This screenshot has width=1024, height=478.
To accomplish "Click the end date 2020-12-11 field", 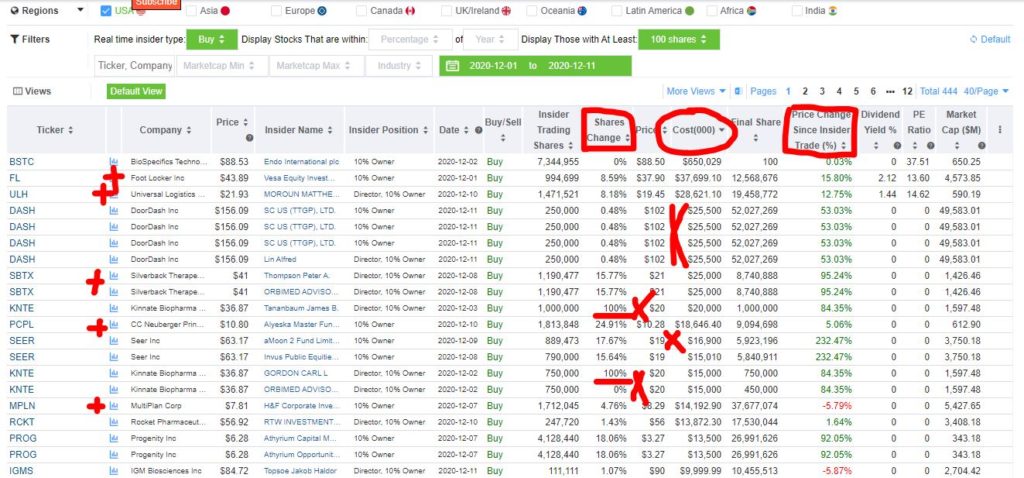I will [x=571, y=66].
